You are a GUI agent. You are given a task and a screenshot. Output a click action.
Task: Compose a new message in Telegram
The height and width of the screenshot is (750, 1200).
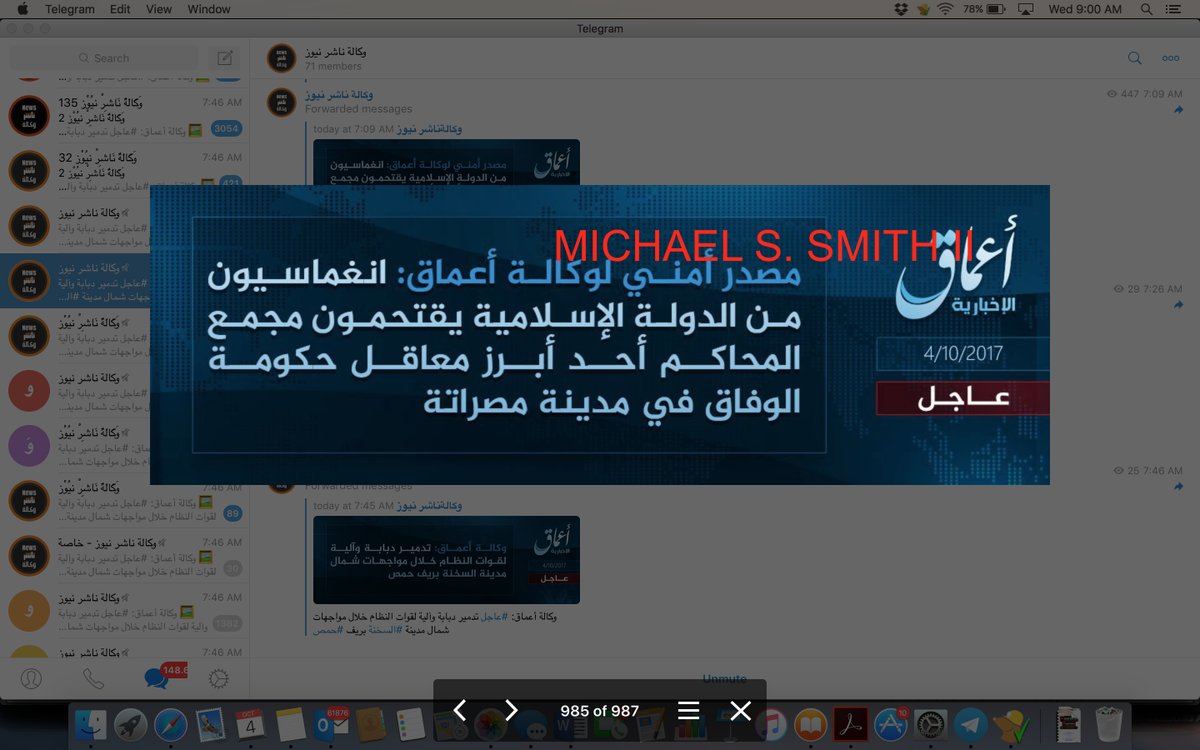225,58
